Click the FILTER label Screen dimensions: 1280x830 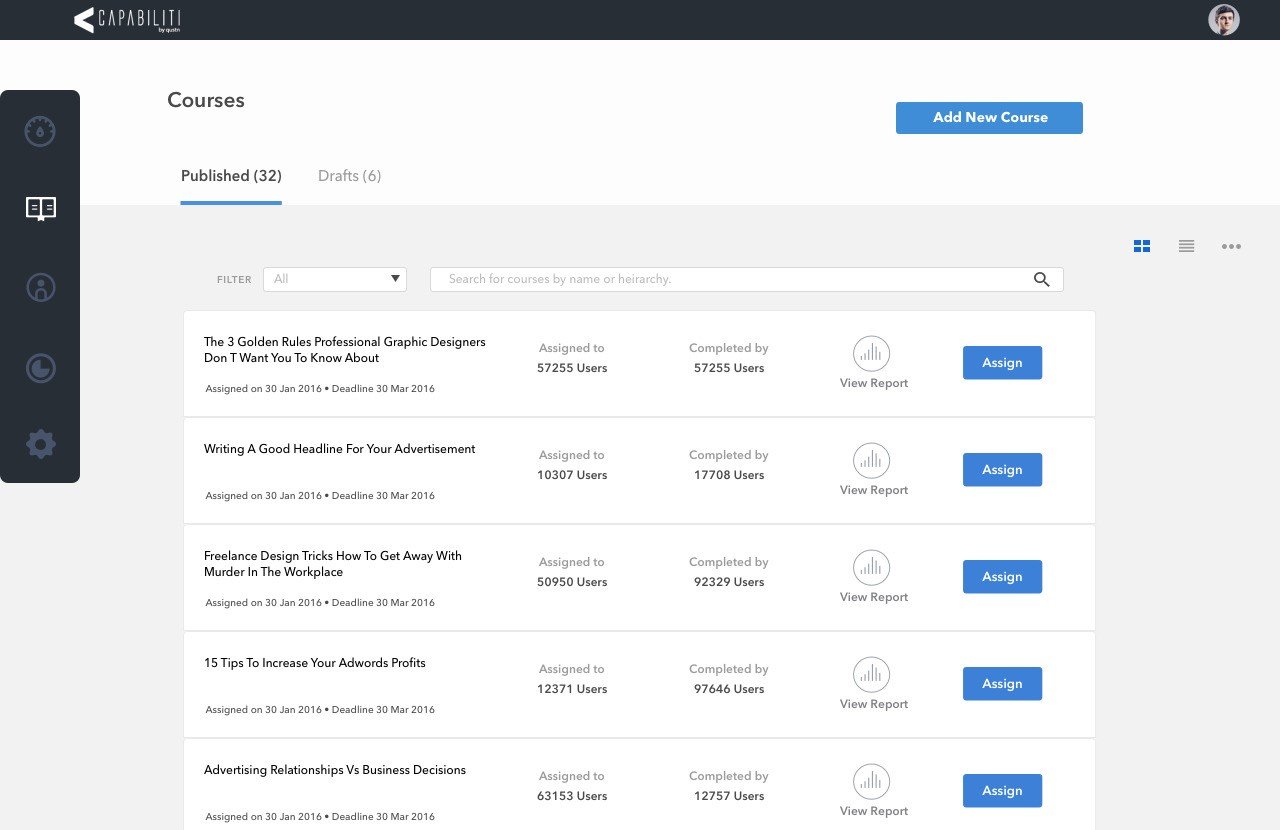234,280
